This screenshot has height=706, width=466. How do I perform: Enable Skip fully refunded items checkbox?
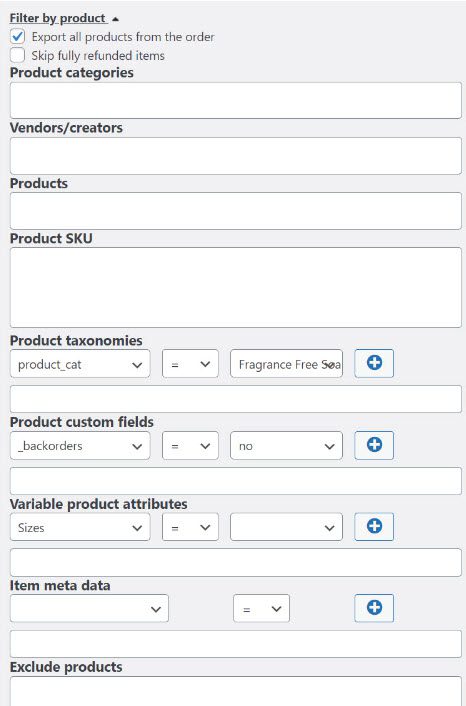point(18,55)
